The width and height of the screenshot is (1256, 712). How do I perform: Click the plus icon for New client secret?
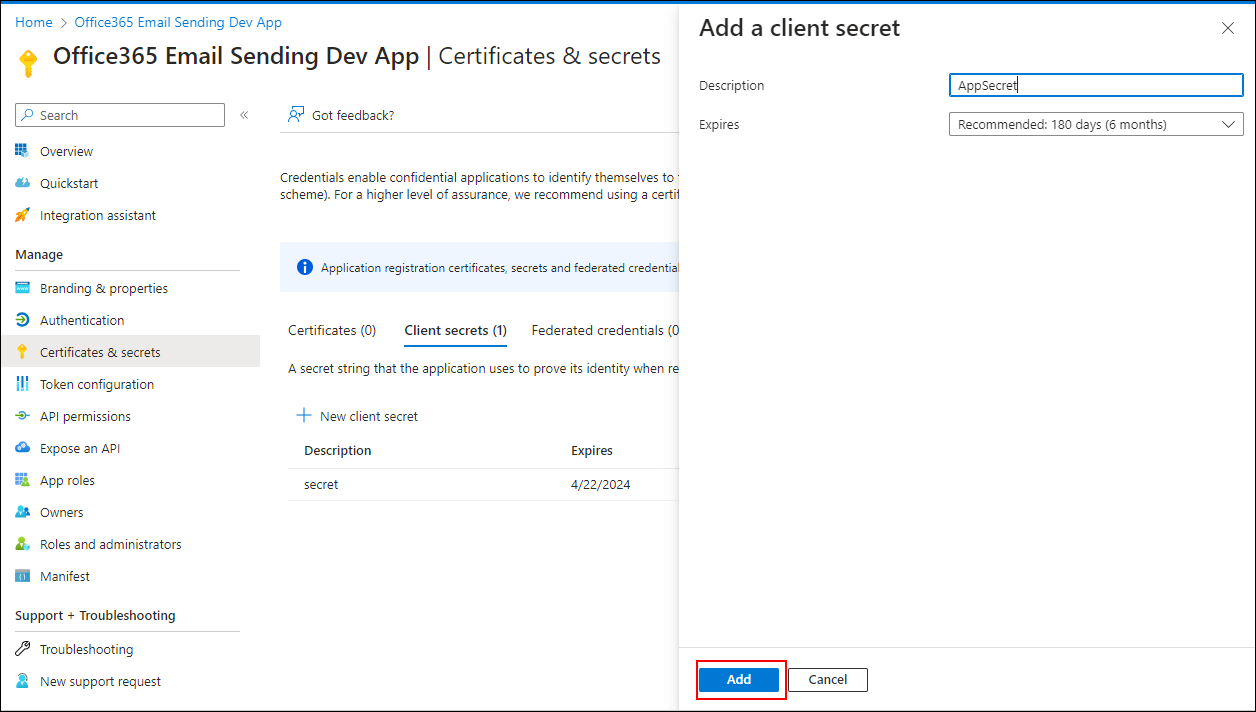(x=304, y=416)
